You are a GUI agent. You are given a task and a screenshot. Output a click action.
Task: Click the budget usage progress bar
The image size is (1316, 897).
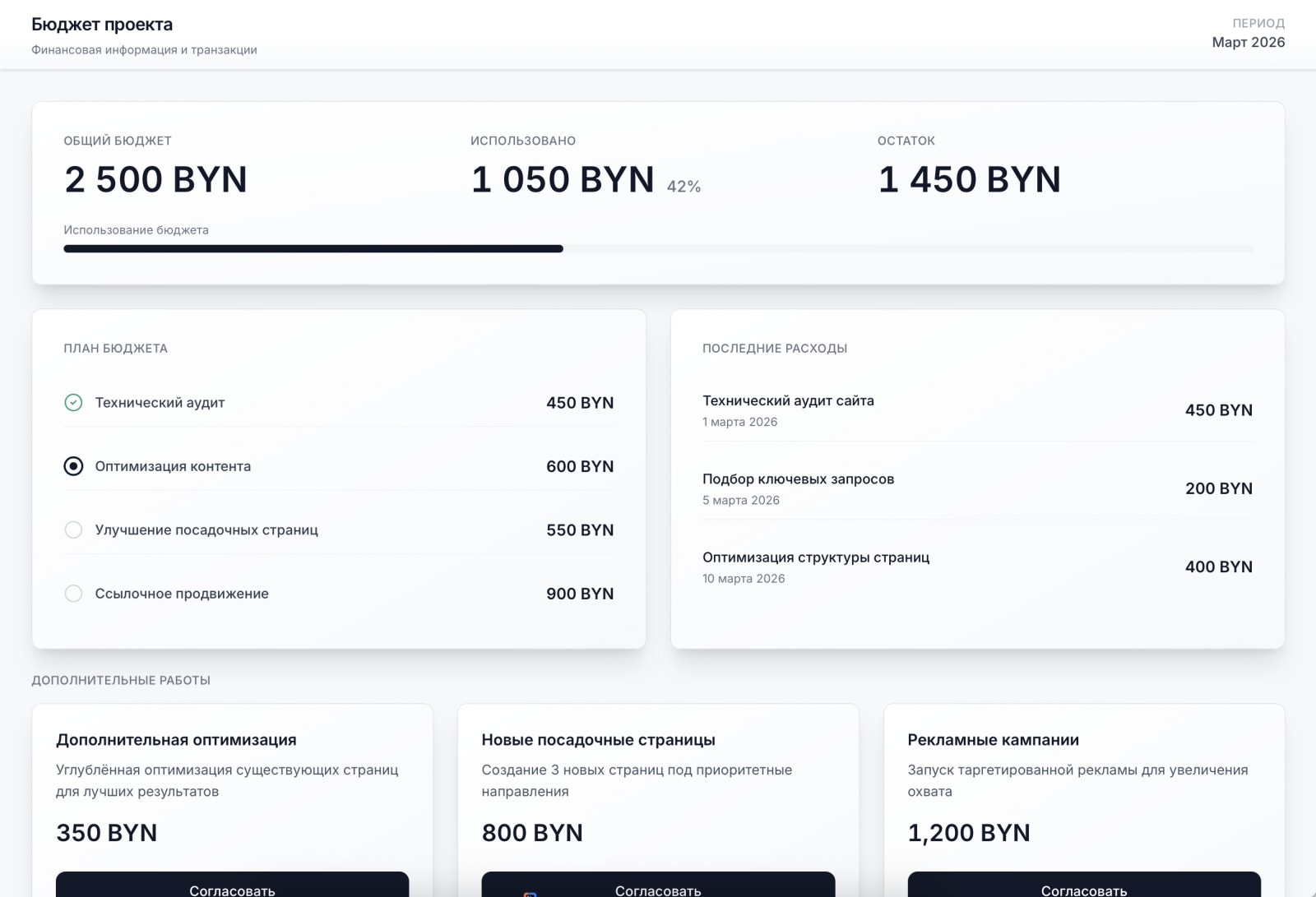pyautogui.click(x=658, y=248)
